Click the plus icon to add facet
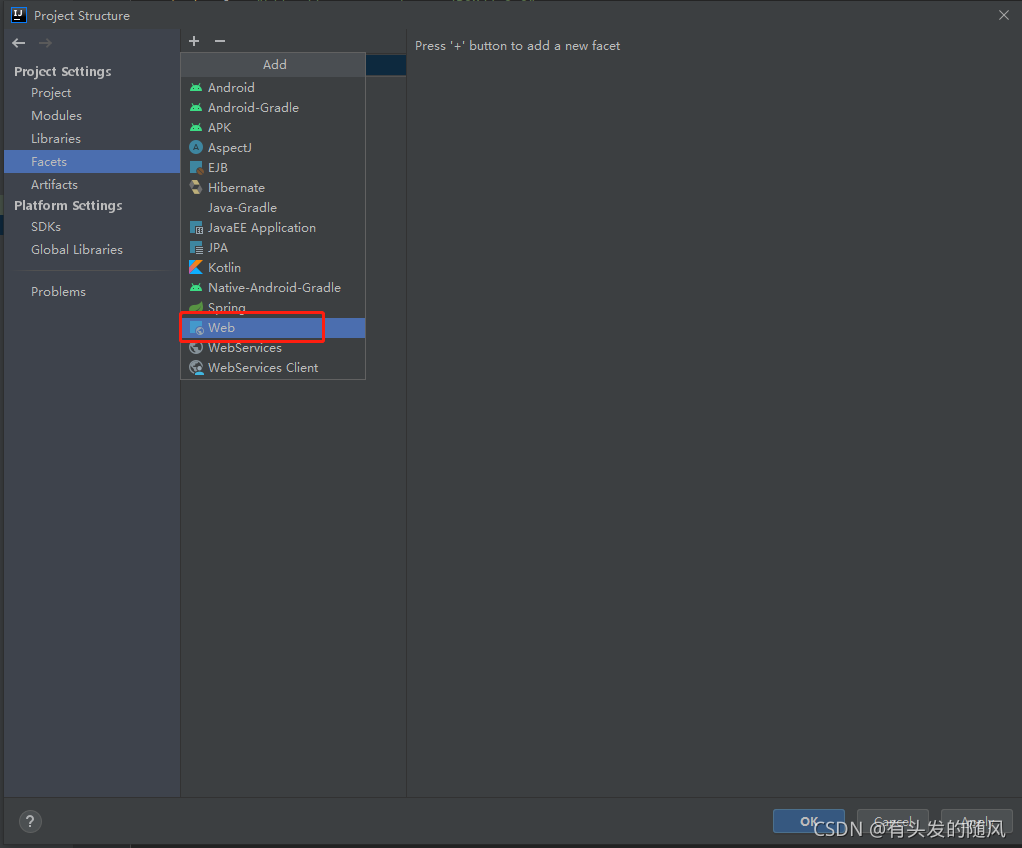 194,41
